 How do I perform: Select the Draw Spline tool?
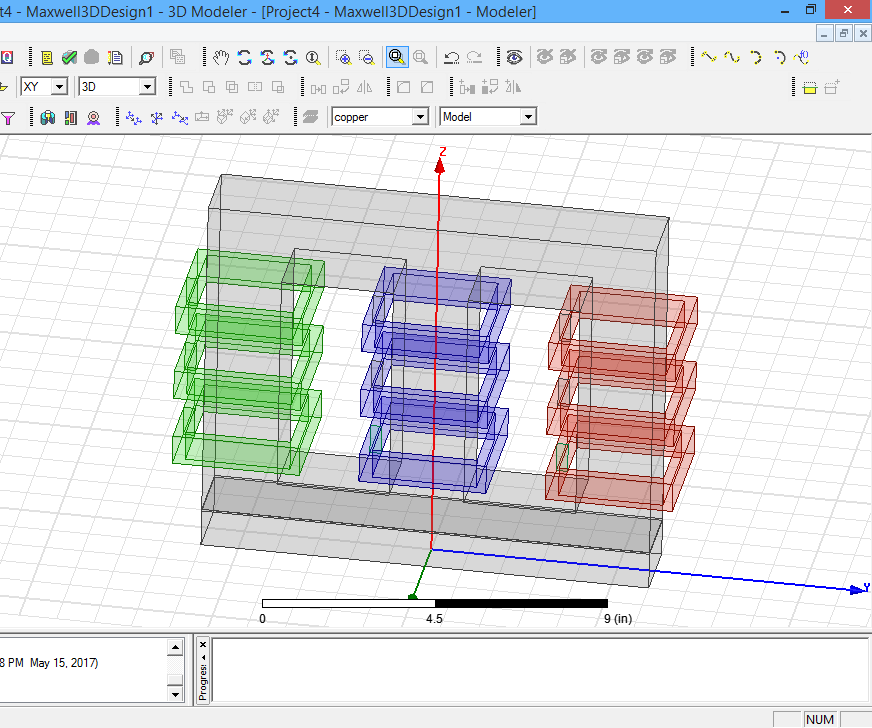coord(732,57)
